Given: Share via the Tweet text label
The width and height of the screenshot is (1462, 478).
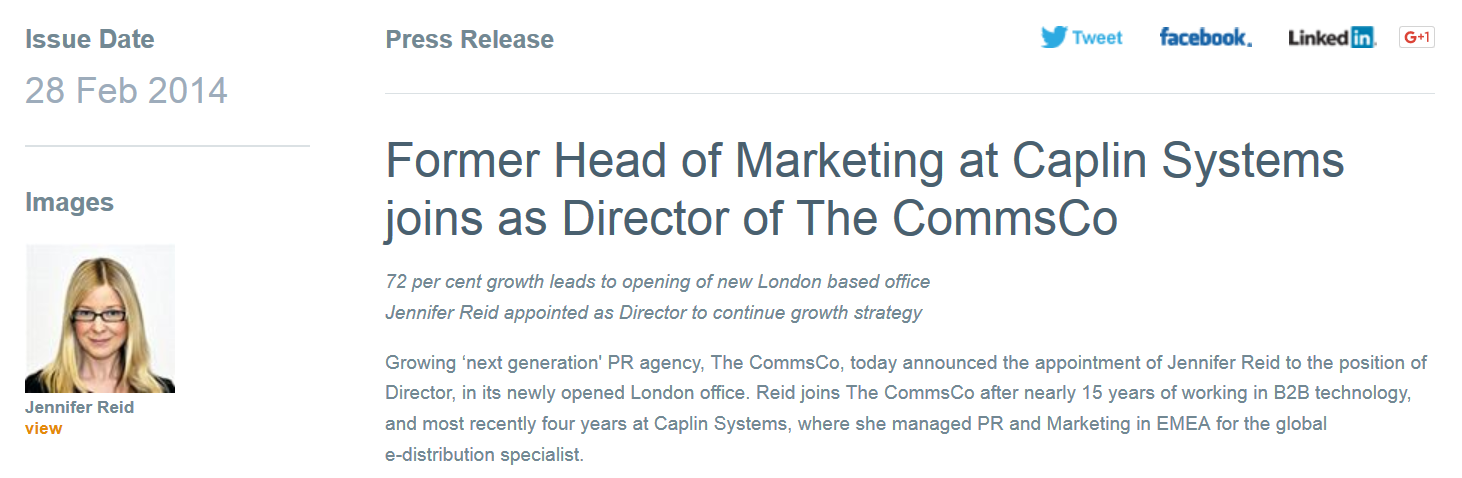Looking at the screenshot, I should 1097,38.
